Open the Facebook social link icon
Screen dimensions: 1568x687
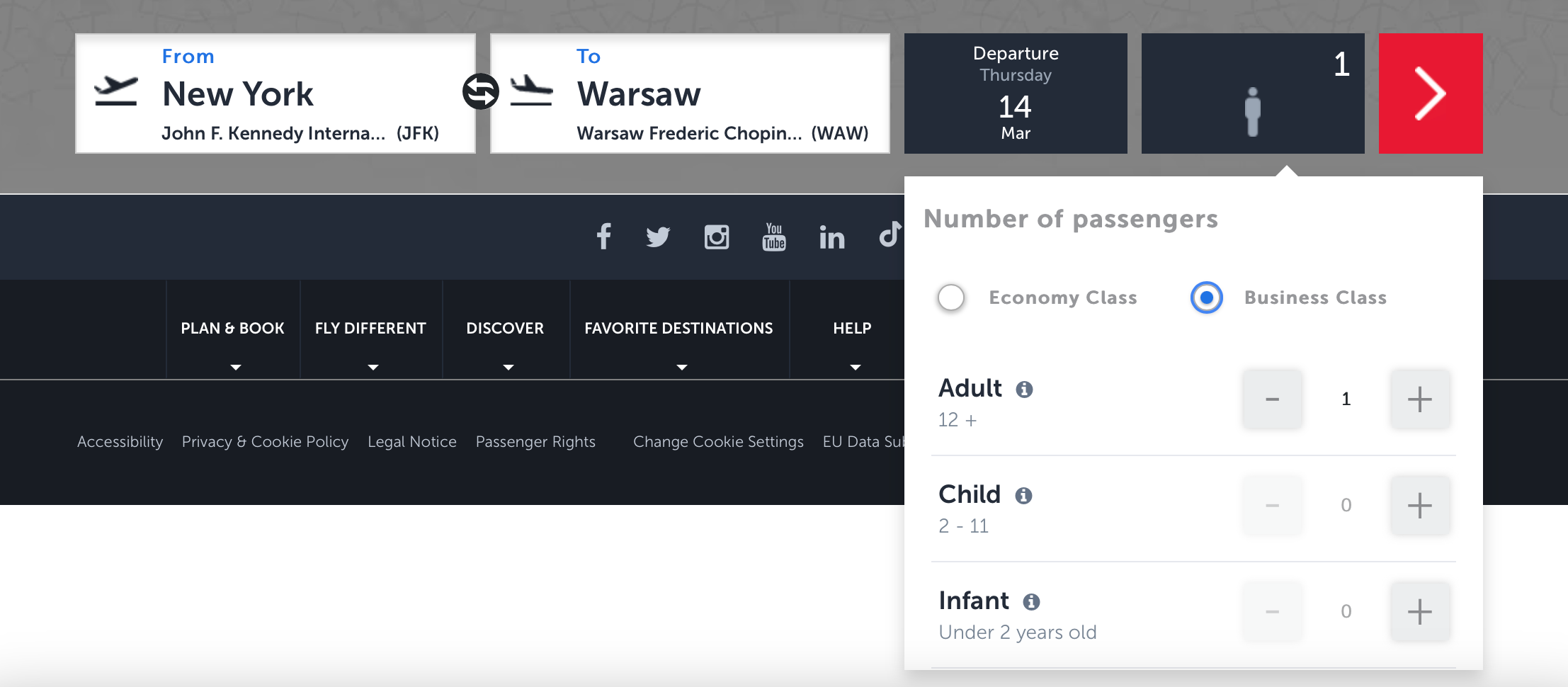(x=603, y=237)
